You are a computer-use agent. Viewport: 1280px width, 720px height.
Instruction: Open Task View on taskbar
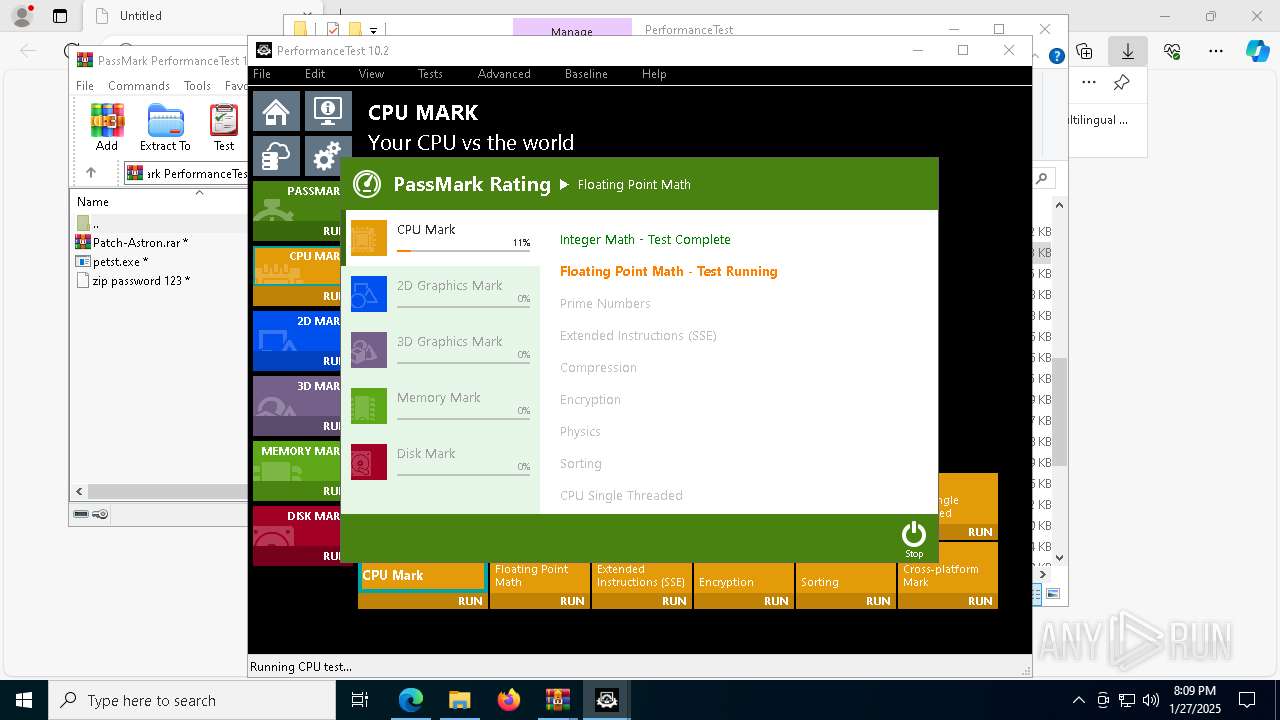(361, 700)
